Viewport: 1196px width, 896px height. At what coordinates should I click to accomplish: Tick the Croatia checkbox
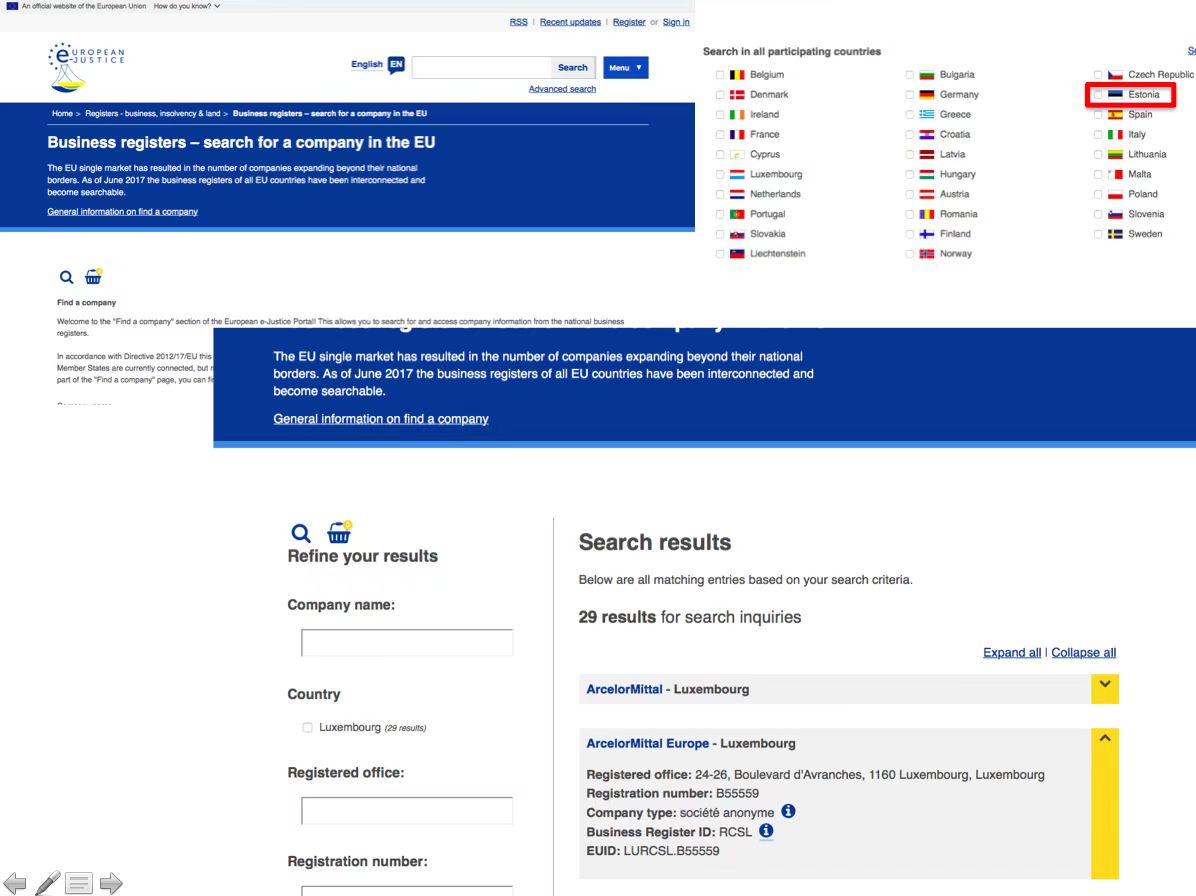[x=909, y=134]
